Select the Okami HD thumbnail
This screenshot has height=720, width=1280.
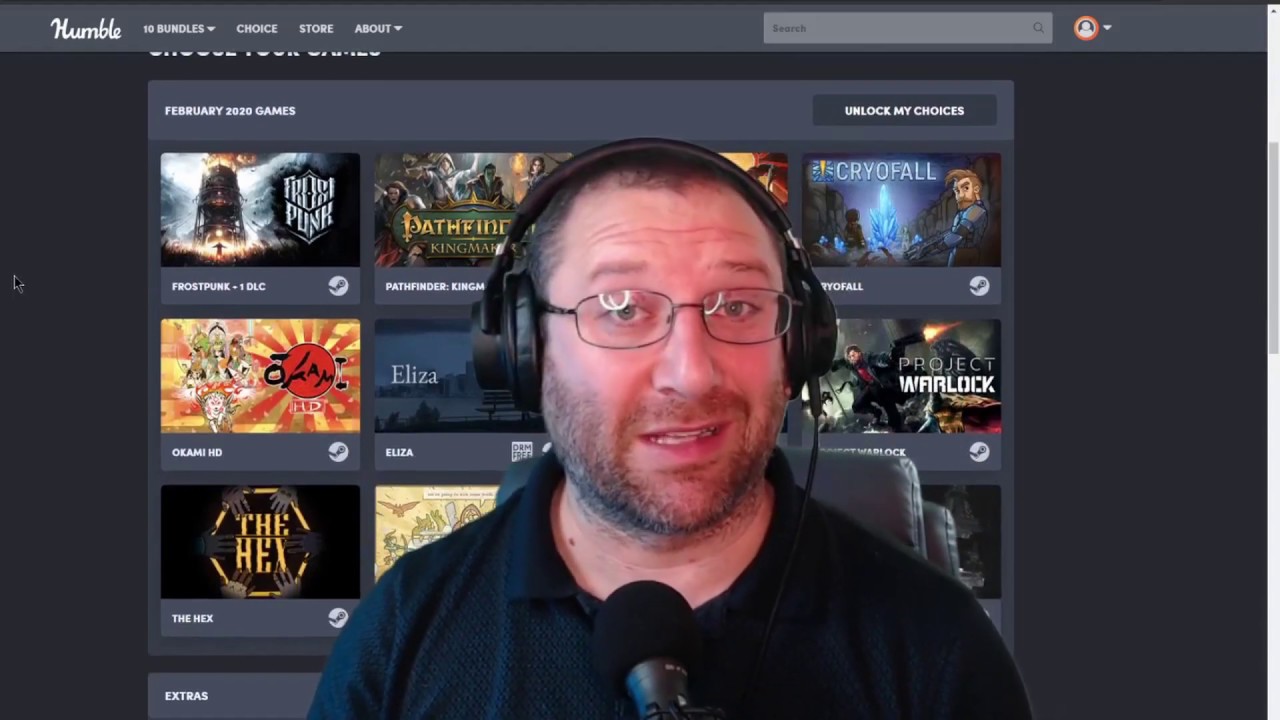(260, 376)
